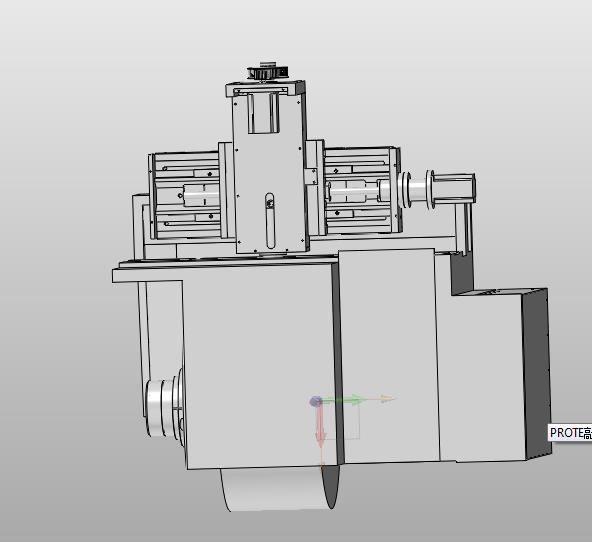Click the blue origin sphere of the triad
Screen dimensions: 592x542
(x=316, y=402)
